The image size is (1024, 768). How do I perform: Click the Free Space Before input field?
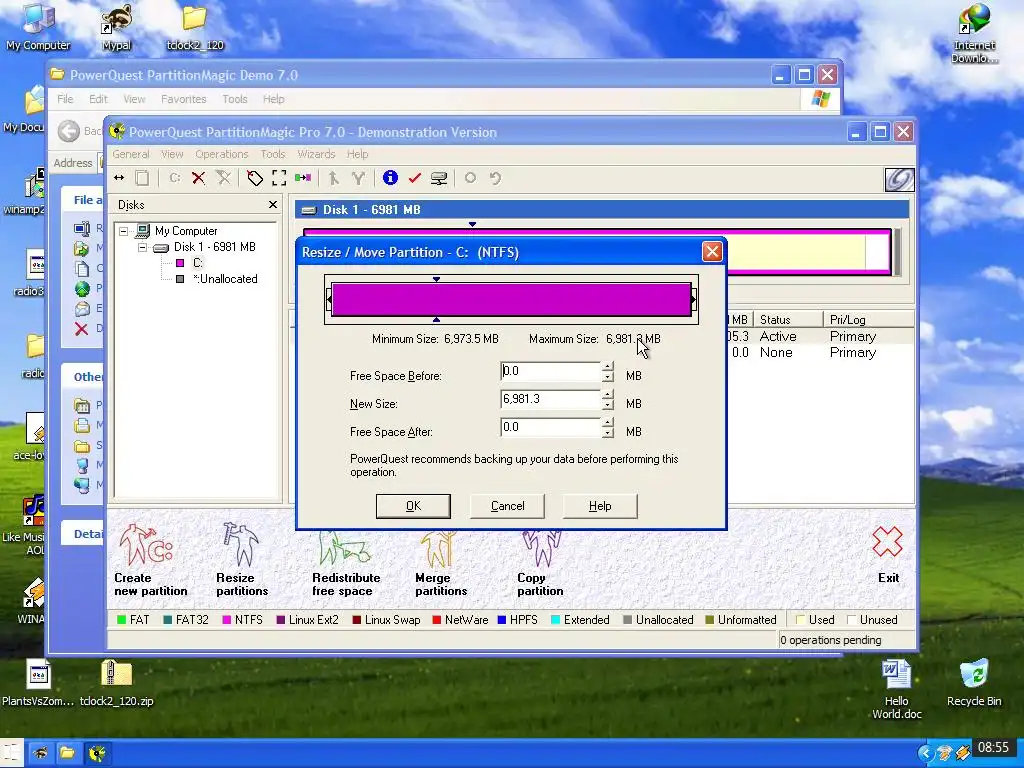551,372
